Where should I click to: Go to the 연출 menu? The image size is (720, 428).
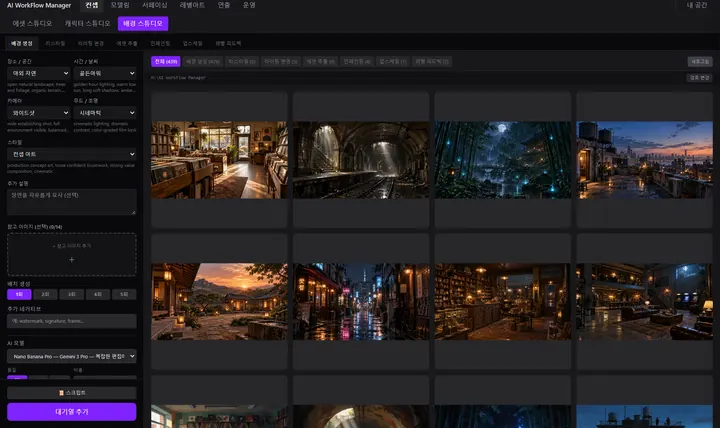pos(224,5)
